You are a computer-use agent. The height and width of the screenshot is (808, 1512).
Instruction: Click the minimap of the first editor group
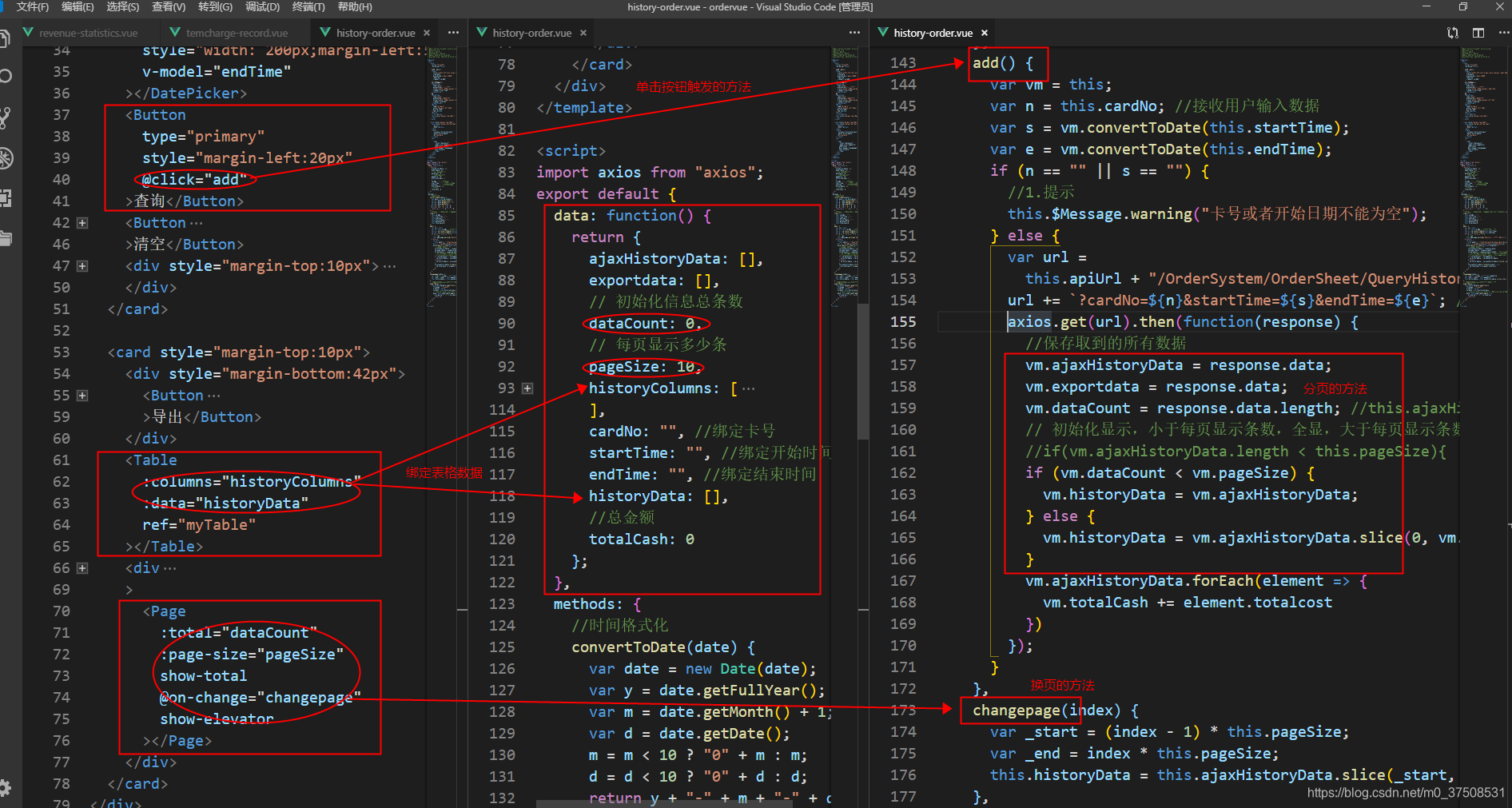(443, 176)
